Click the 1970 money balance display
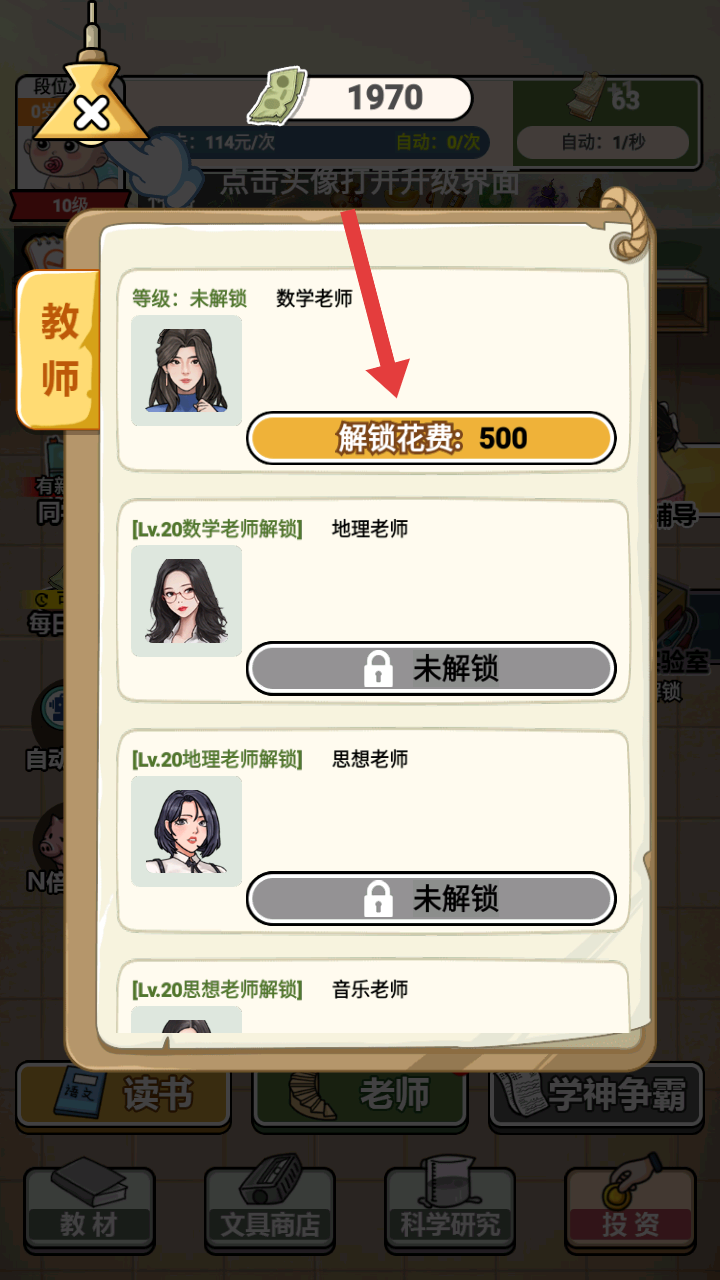720x1280 pixels. [x=385, y=98]
